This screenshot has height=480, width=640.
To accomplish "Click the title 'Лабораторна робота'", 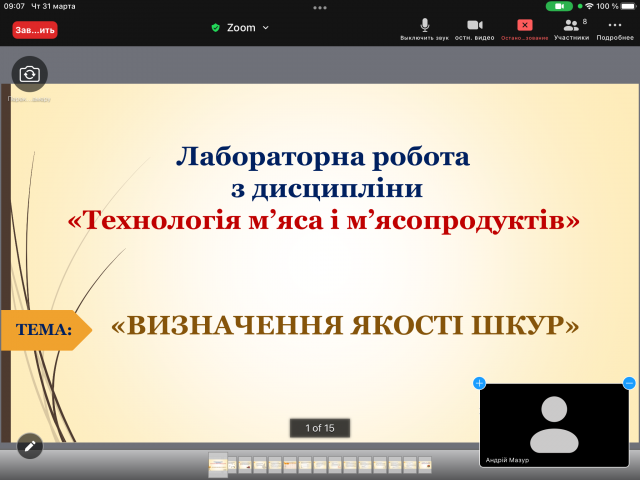I will pos(323,157).
